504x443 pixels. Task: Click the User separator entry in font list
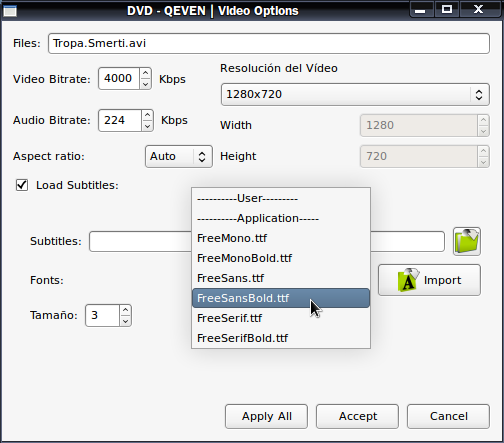tap(281, 199)
